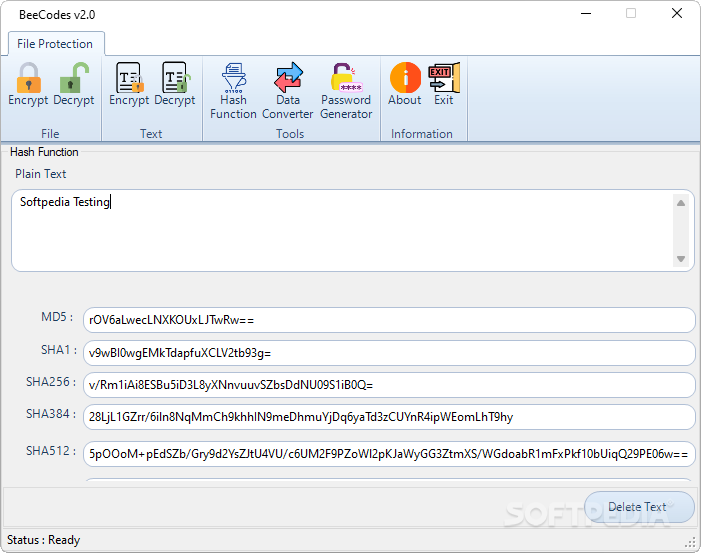The height and width of the screenshot is (553, 701).
Task: Show the About information dialog
Action: 405,84
